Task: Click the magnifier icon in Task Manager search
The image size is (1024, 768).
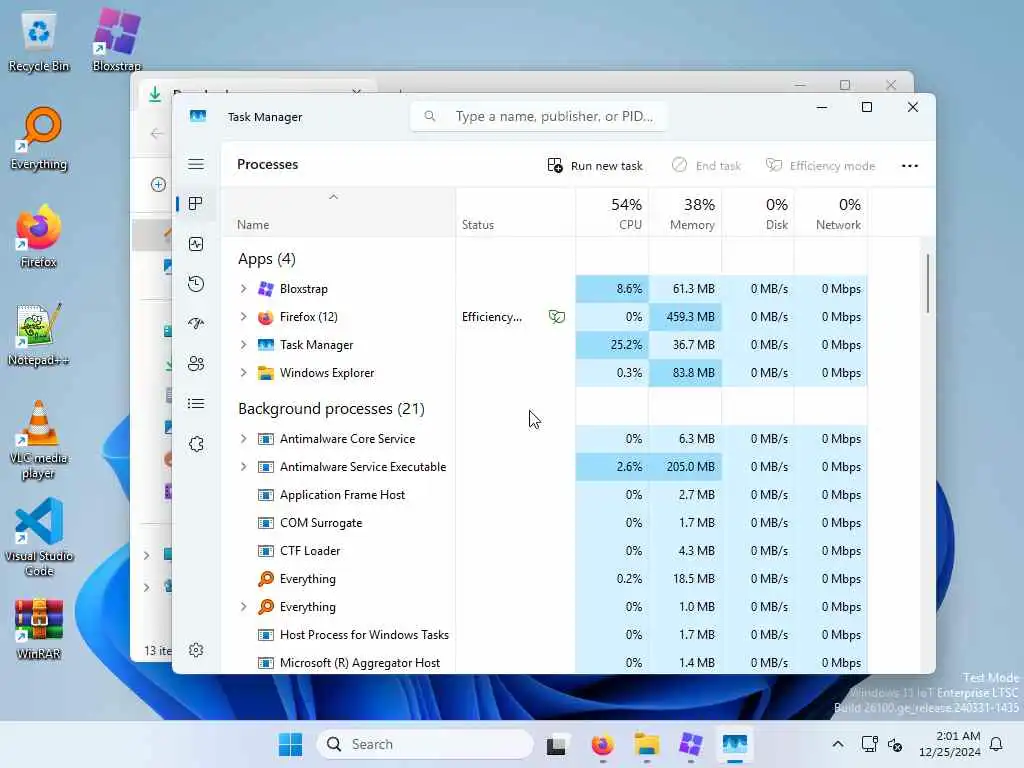Action: pos(430,116)
